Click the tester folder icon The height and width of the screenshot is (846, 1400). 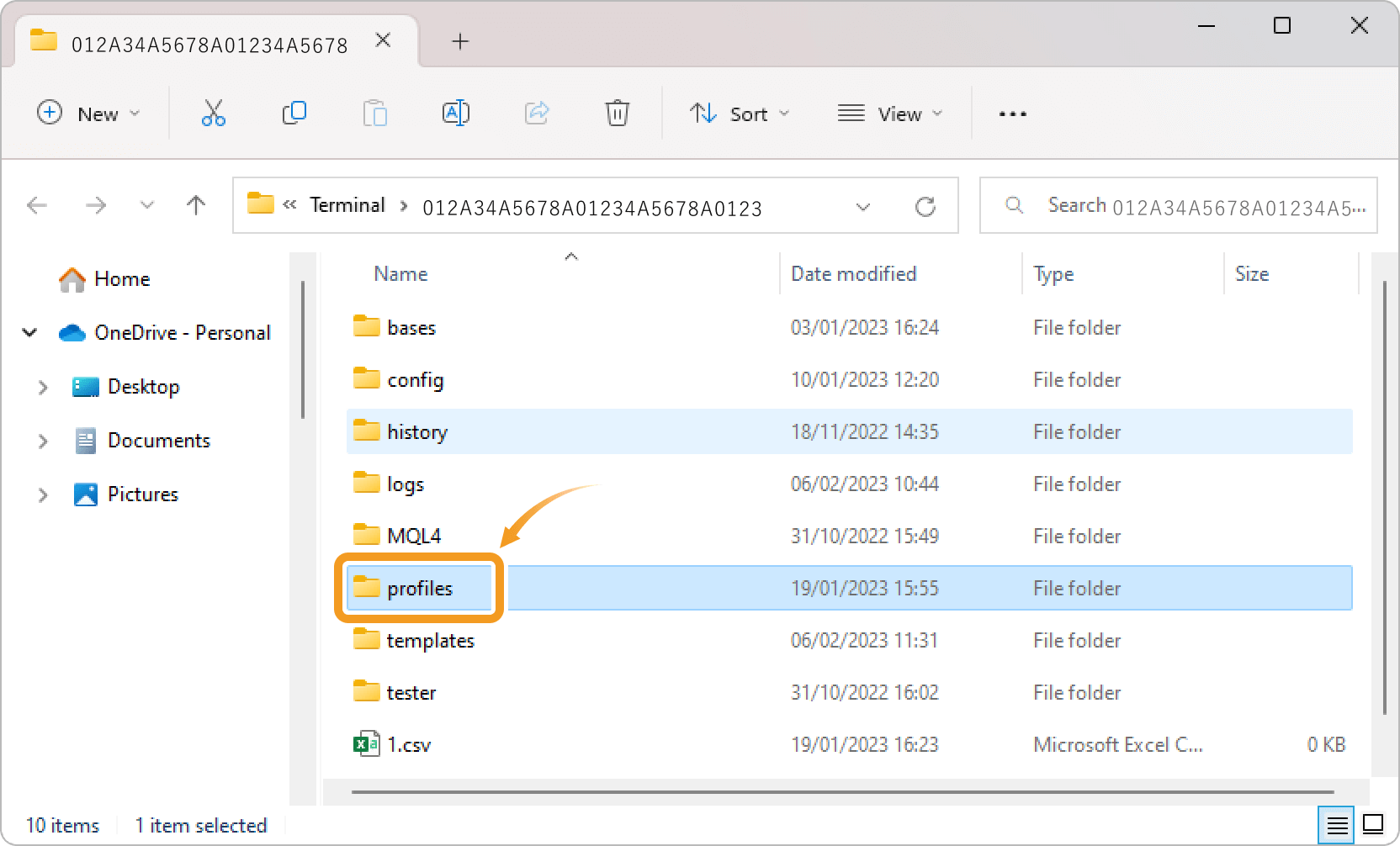point(366,691)
